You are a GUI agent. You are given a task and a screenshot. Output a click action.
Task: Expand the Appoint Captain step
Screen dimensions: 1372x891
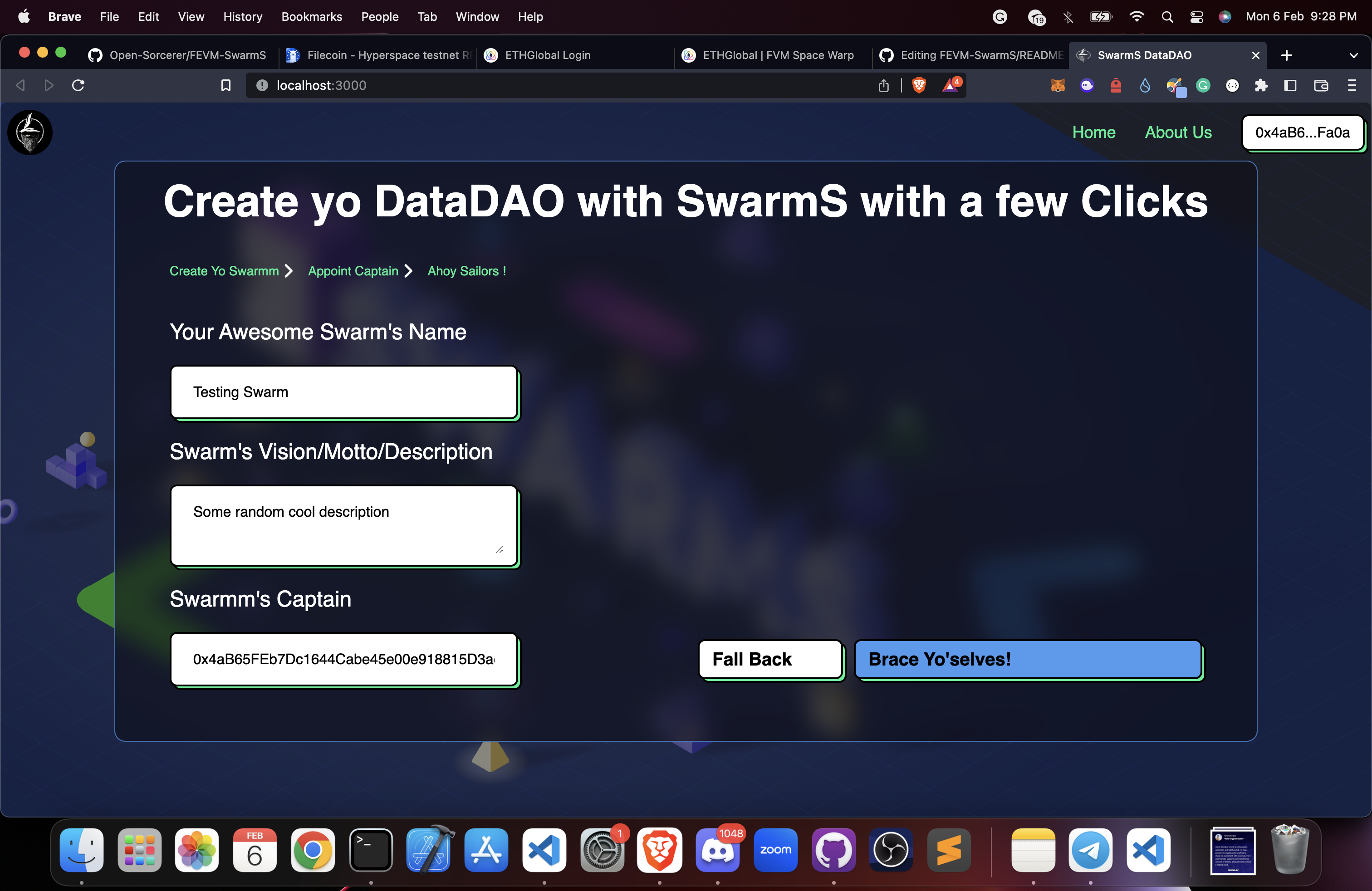[x=353, y=271]
